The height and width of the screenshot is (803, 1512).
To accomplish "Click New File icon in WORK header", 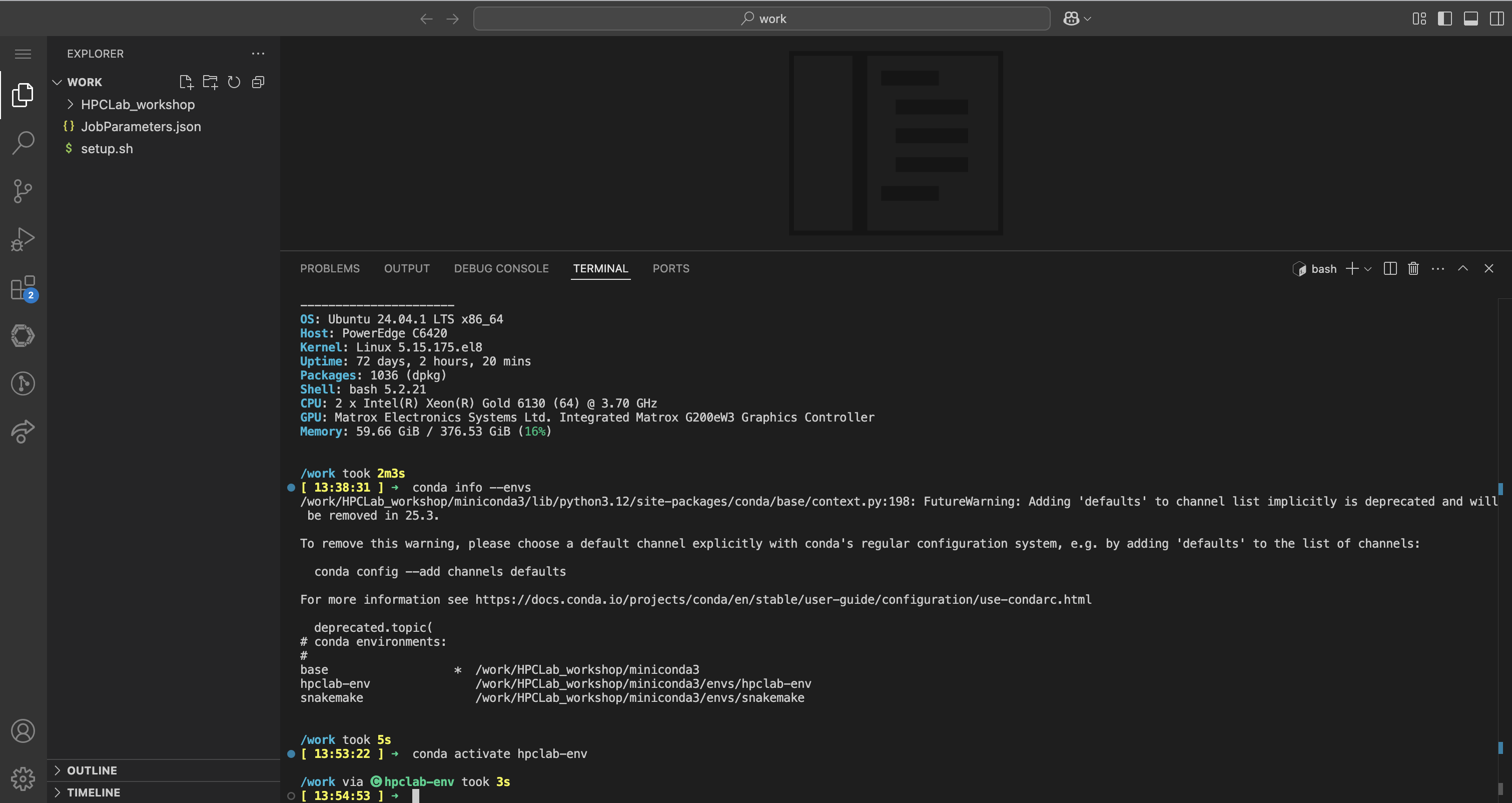I will point(186,82).
